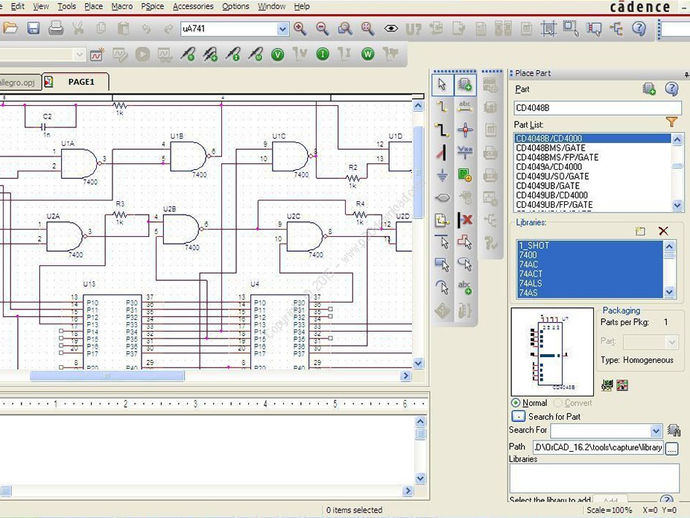
Task: Open the simulation profile dropdown in toolbar
Action: 79,55
